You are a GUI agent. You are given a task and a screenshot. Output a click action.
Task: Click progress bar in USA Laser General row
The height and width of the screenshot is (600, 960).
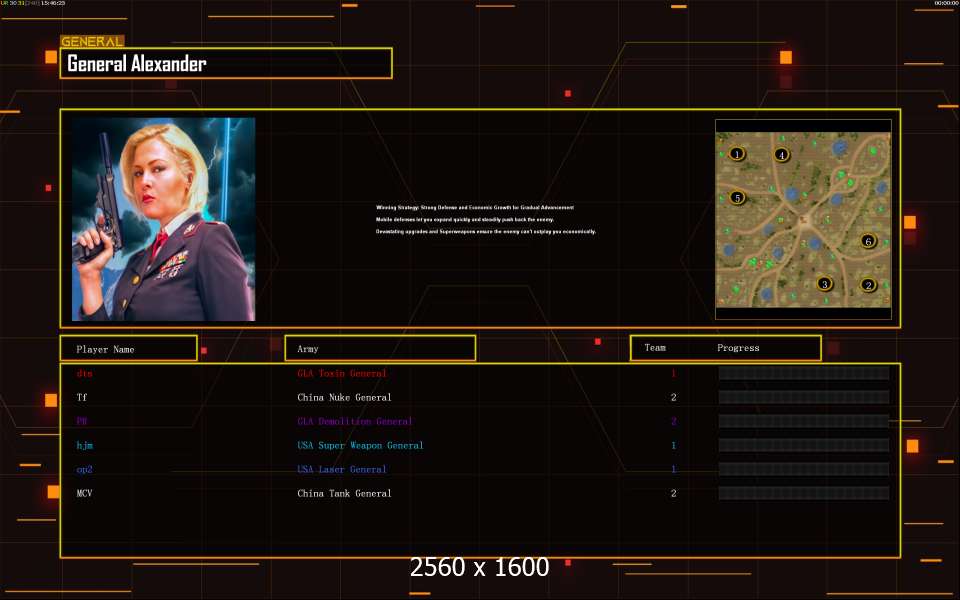pyautogui.click(x=803, y=469)
